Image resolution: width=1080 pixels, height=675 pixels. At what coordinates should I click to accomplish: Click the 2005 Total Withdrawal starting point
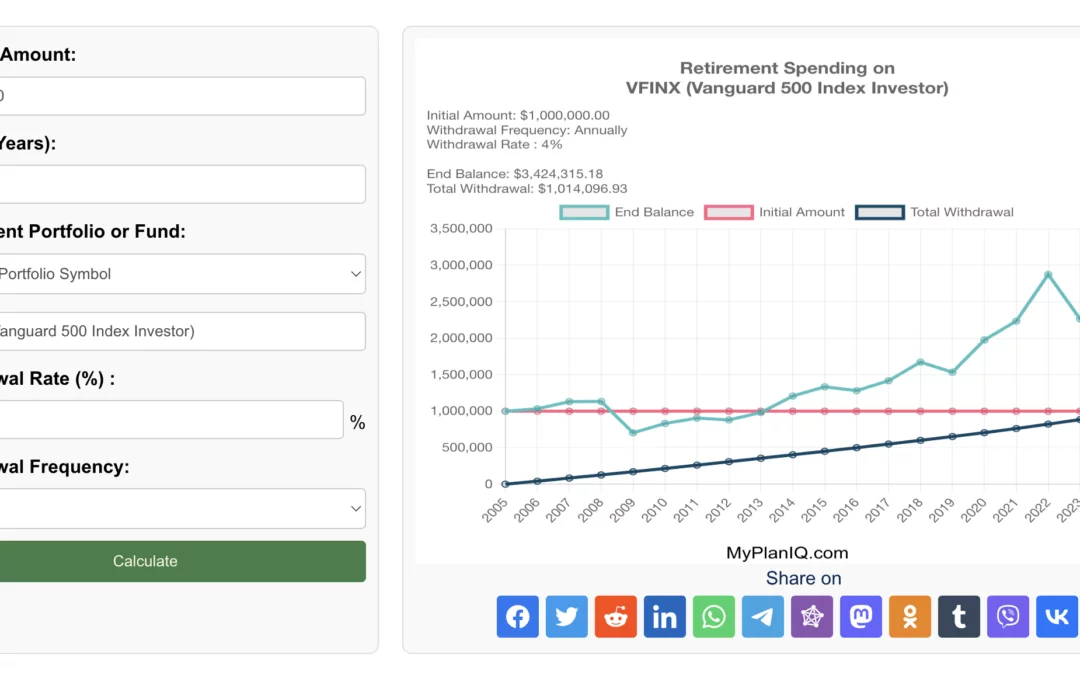click(506, 484)
